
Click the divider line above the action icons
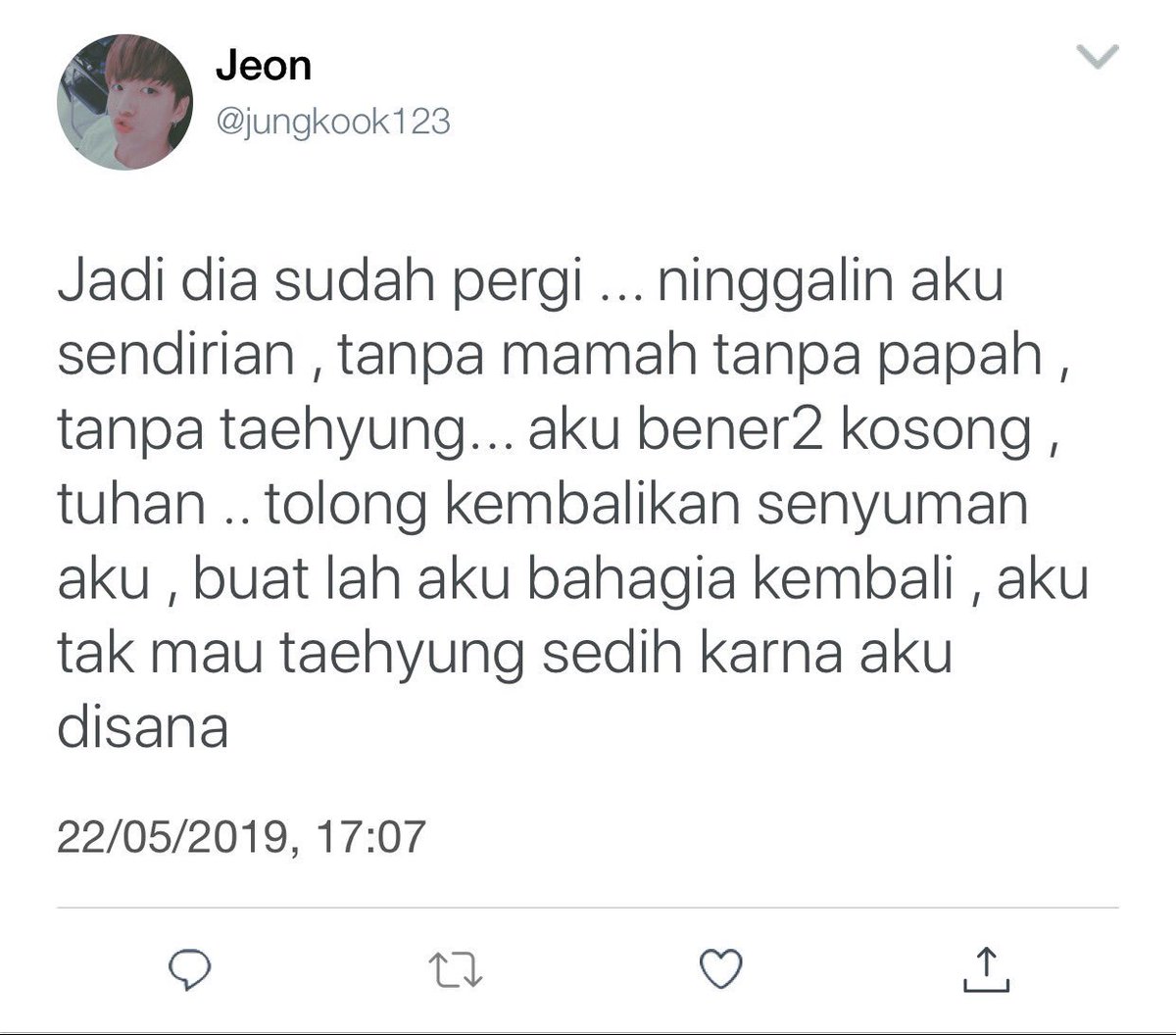click(587, 908)
